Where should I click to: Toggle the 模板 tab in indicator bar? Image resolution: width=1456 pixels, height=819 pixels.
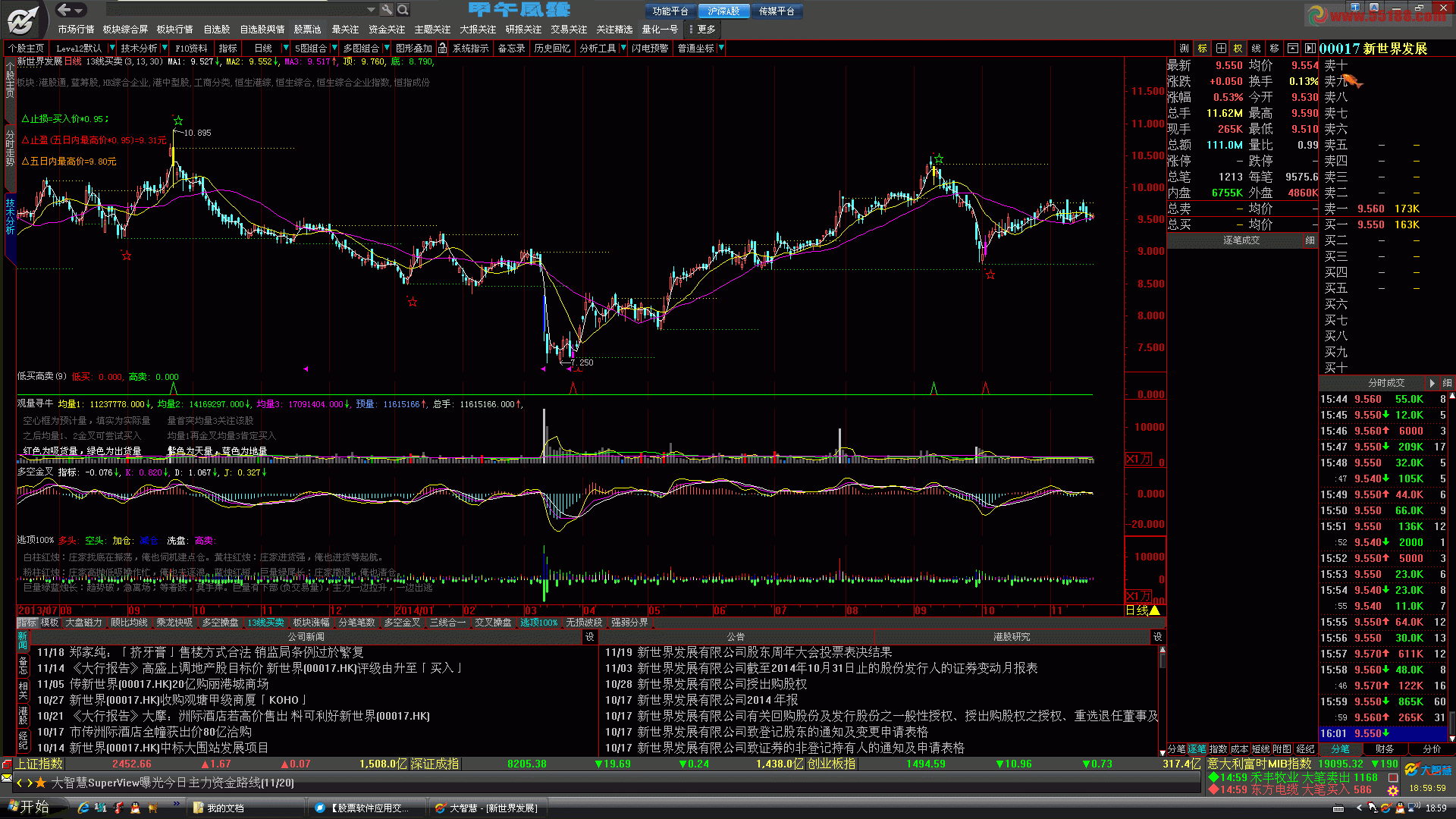pyautogui.click(x=49, y=623)
